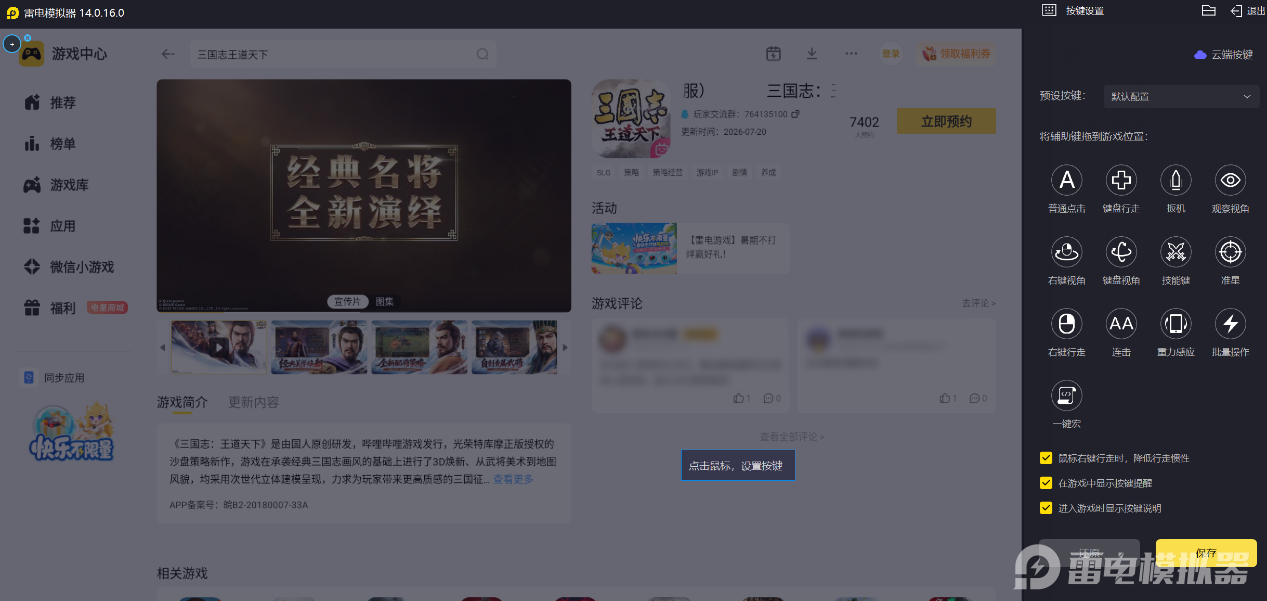Select the 键盘视角 key icon
The image size is (1267, 601).
tap(1121, 252)
